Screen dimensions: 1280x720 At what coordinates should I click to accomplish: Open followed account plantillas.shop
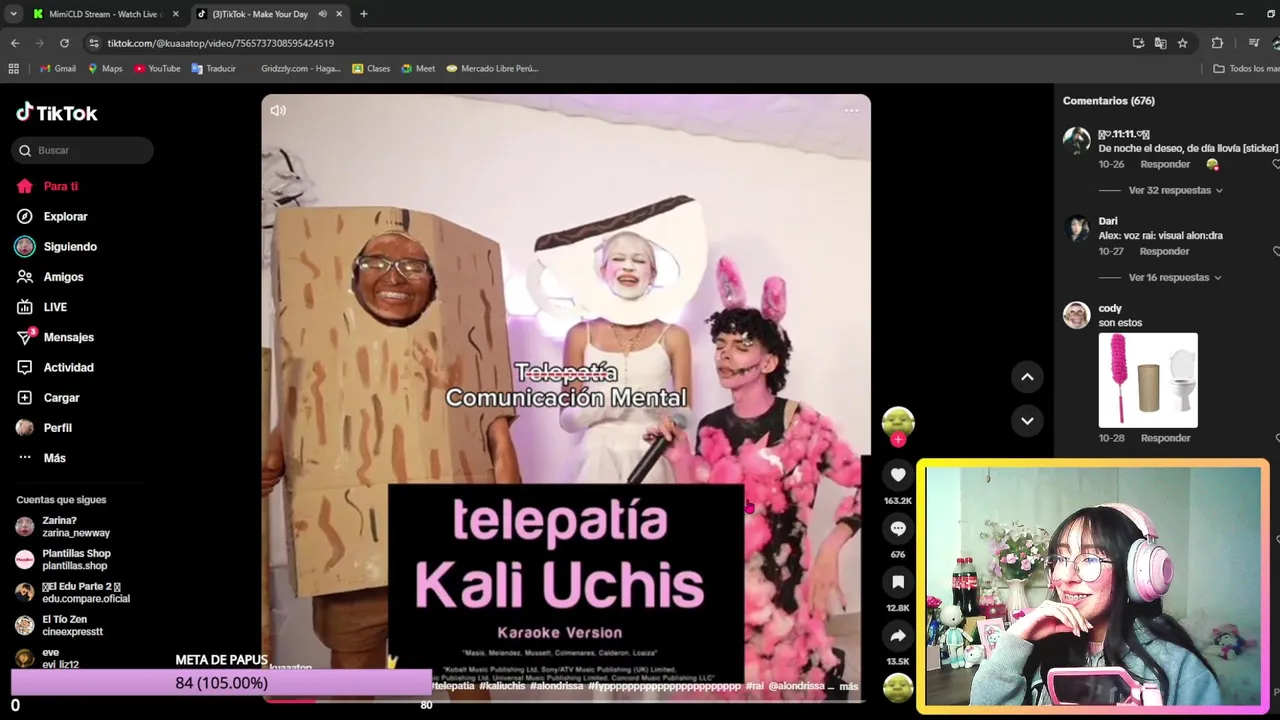tap(78, 559)
